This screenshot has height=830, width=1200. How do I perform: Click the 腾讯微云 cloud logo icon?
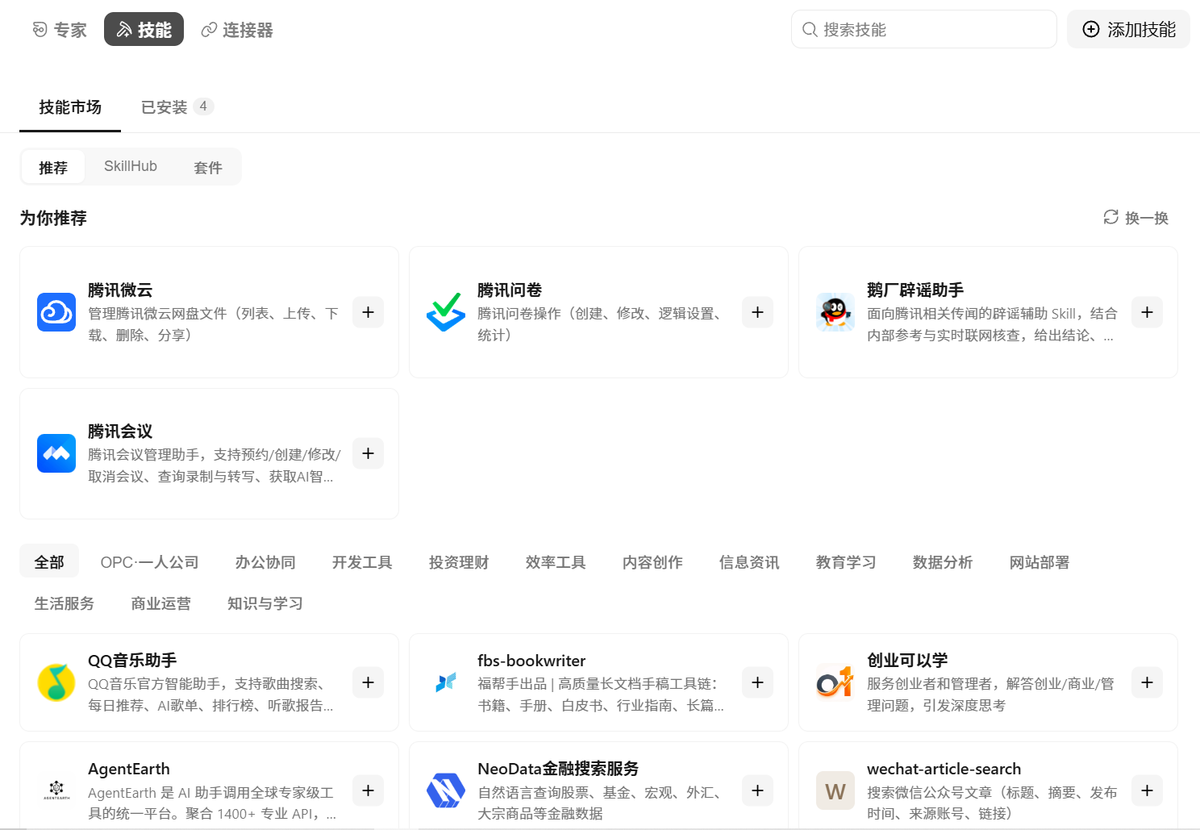click(56, 312)
